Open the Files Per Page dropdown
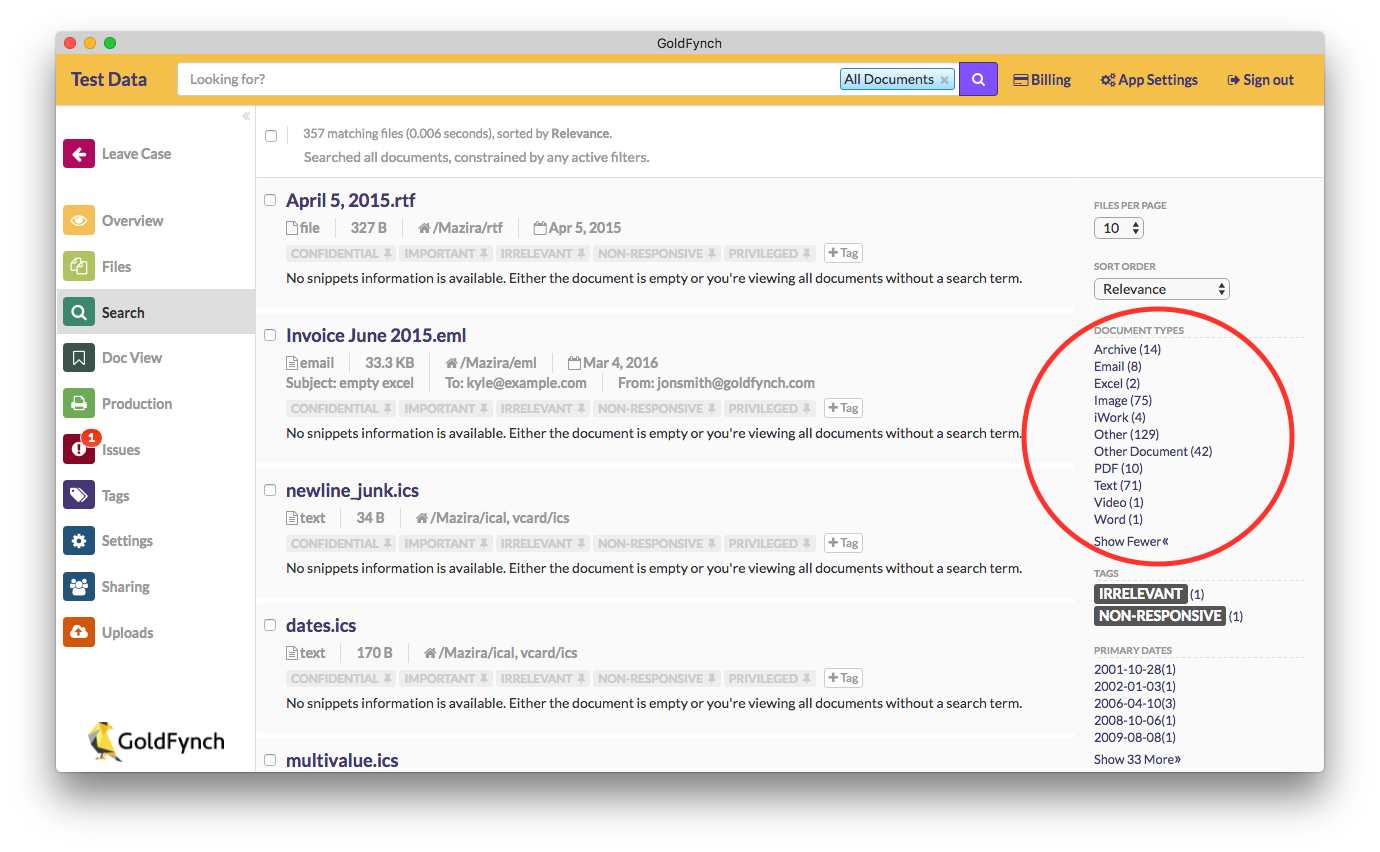 pos(1118,228)
